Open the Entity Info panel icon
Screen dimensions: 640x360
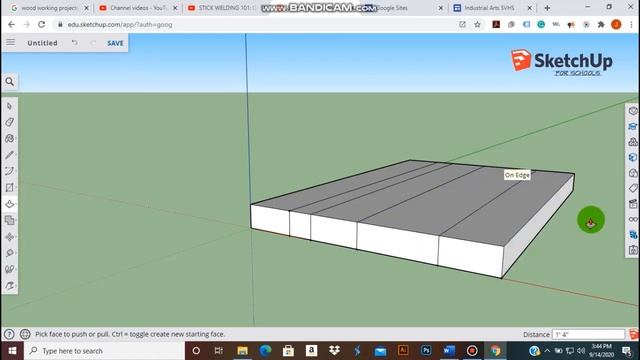[633, 111]
